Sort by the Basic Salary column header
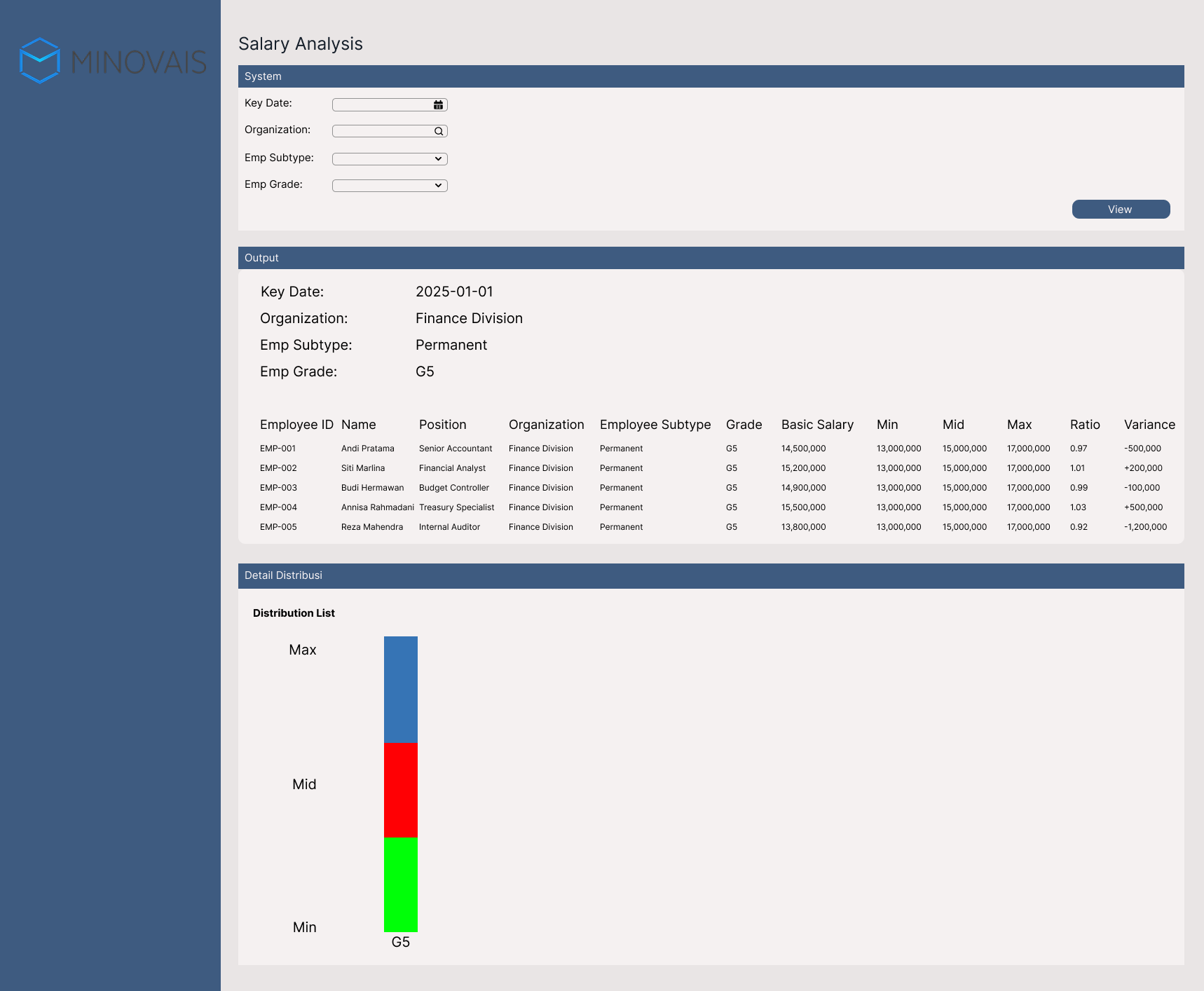 coord(817,425)
